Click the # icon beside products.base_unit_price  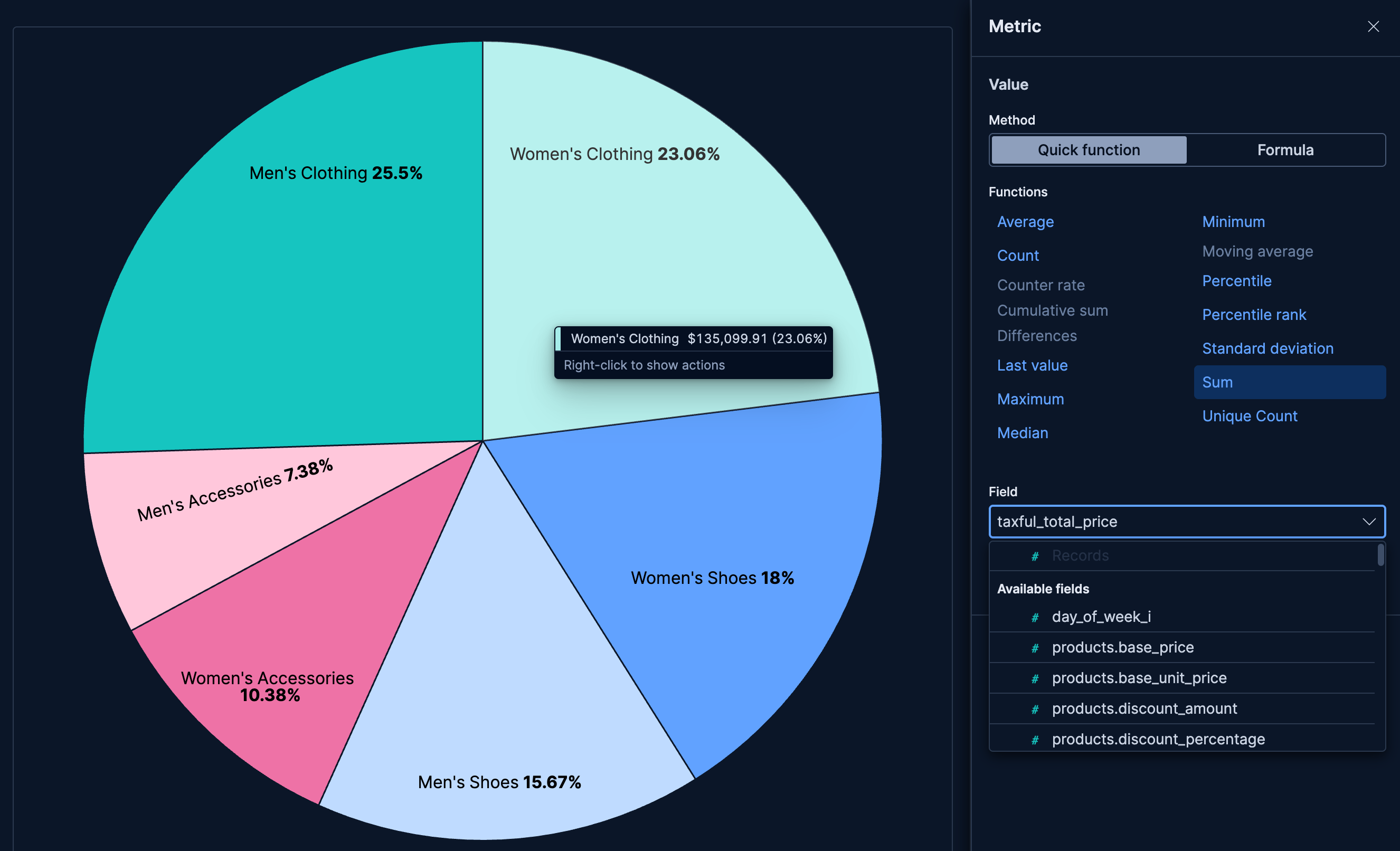(x=1035, y=678)
